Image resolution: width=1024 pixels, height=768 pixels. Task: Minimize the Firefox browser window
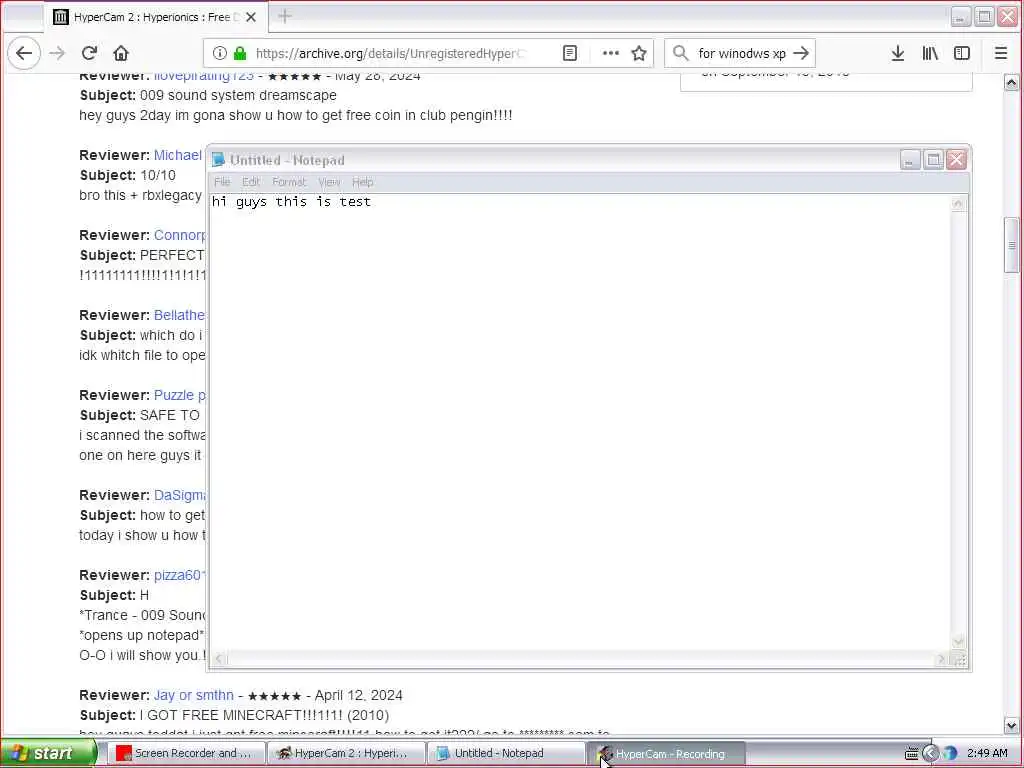click(961, 17)
